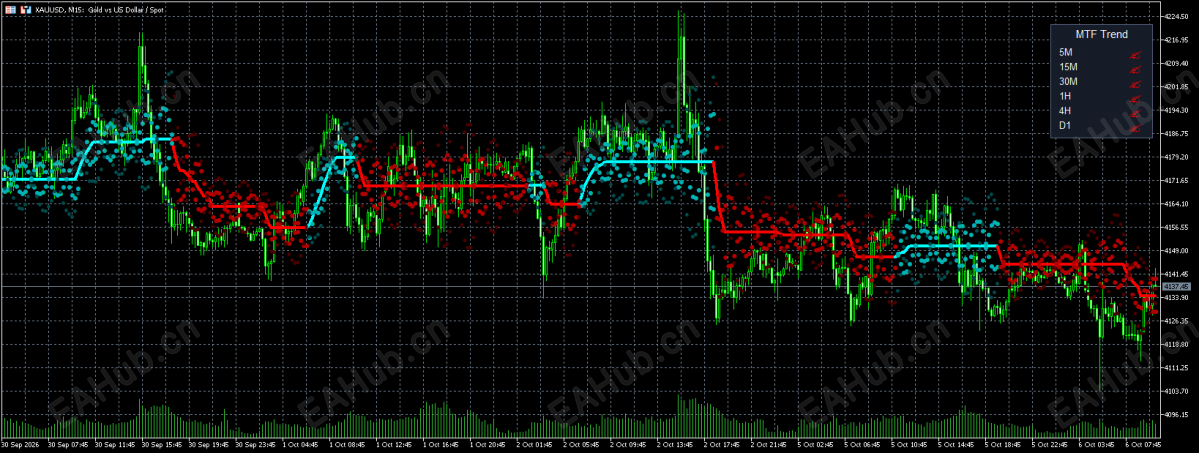Select the 4H row label
1199x453 pixels.
(1065, 110)
